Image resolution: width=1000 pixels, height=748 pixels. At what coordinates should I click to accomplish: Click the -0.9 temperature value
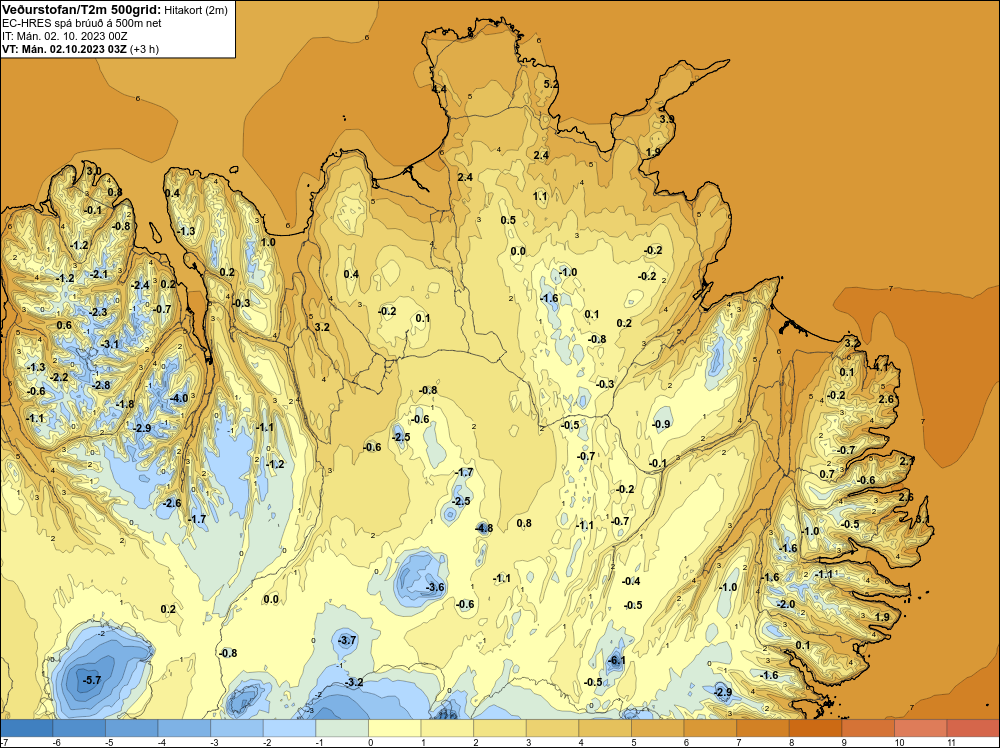(x=661, y=425)
